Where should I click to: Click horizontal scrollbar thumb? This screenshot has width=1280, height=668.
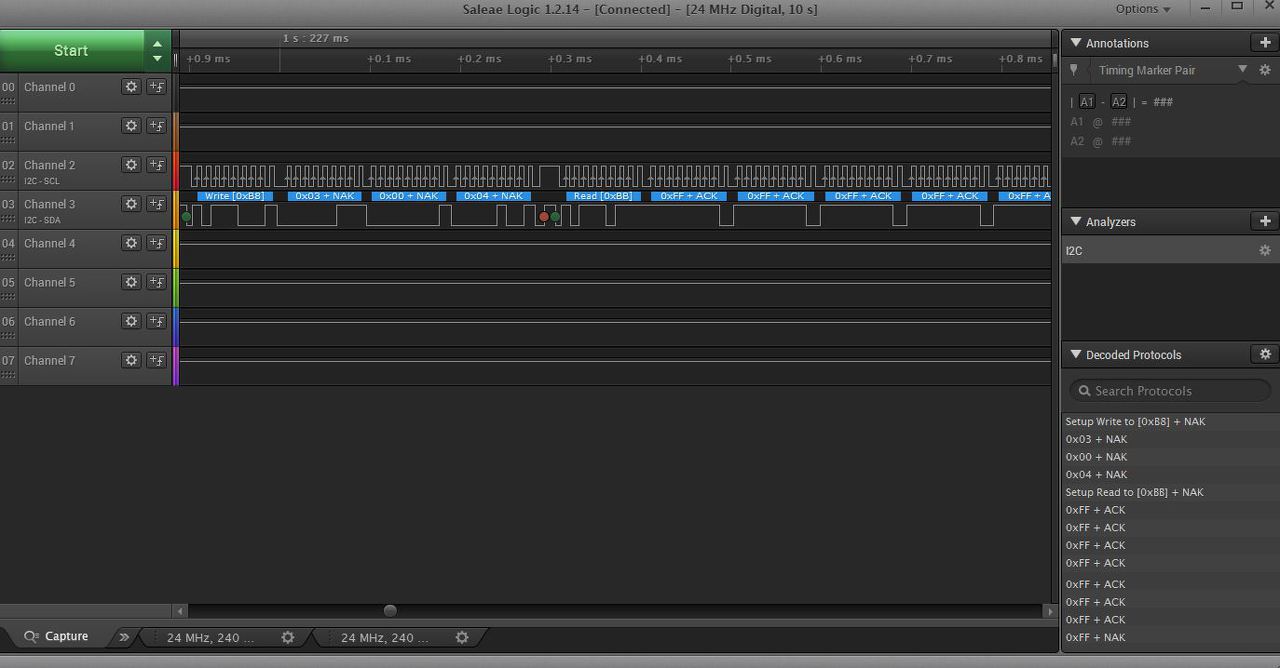pyautogui.click(x=390, y=610)
